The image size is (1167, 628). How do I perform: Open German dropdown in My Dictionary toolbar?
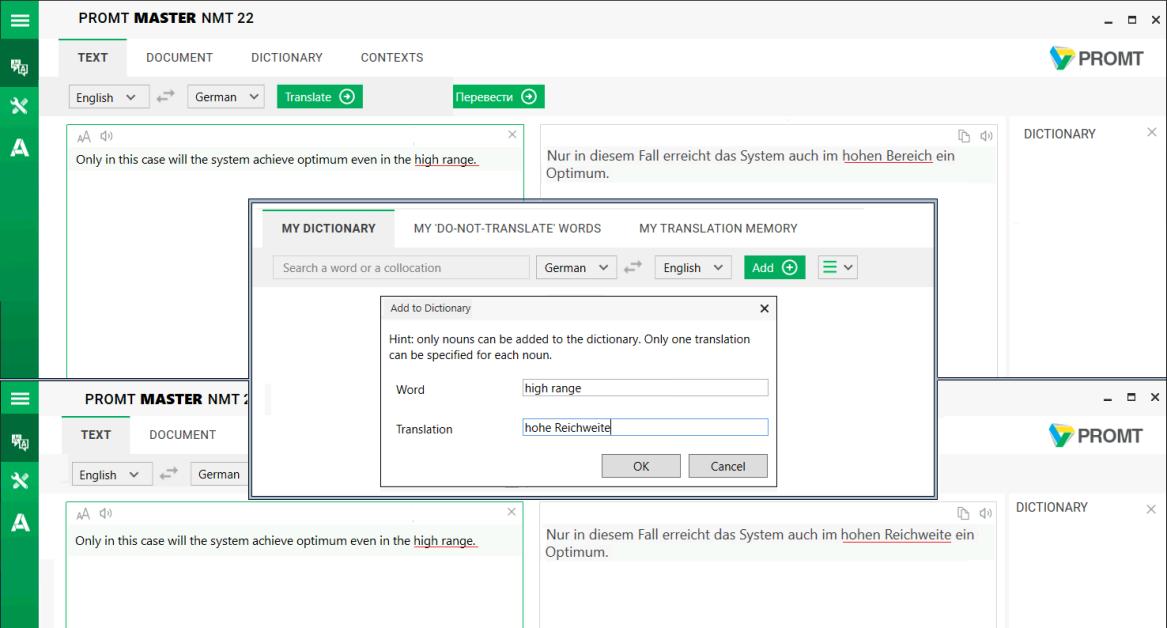click(x=577, y=267)
